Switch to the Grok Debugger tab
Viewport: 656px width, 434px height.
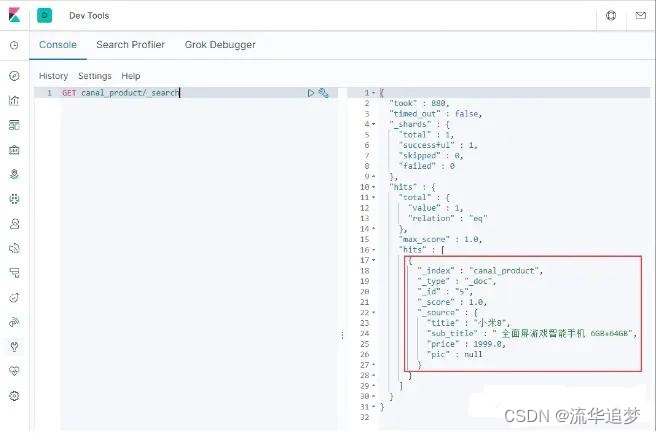tap(220, 45)
